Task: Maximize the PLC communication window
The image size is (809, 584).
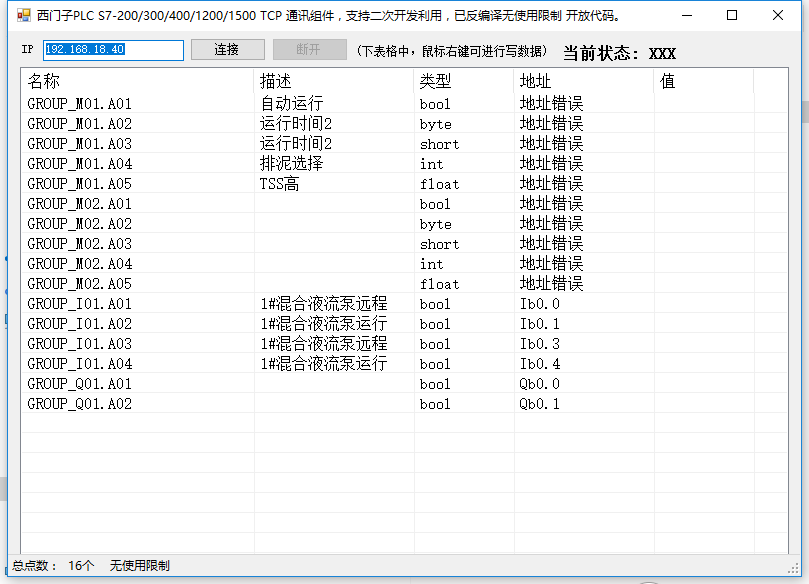Action: coord(732,15)
